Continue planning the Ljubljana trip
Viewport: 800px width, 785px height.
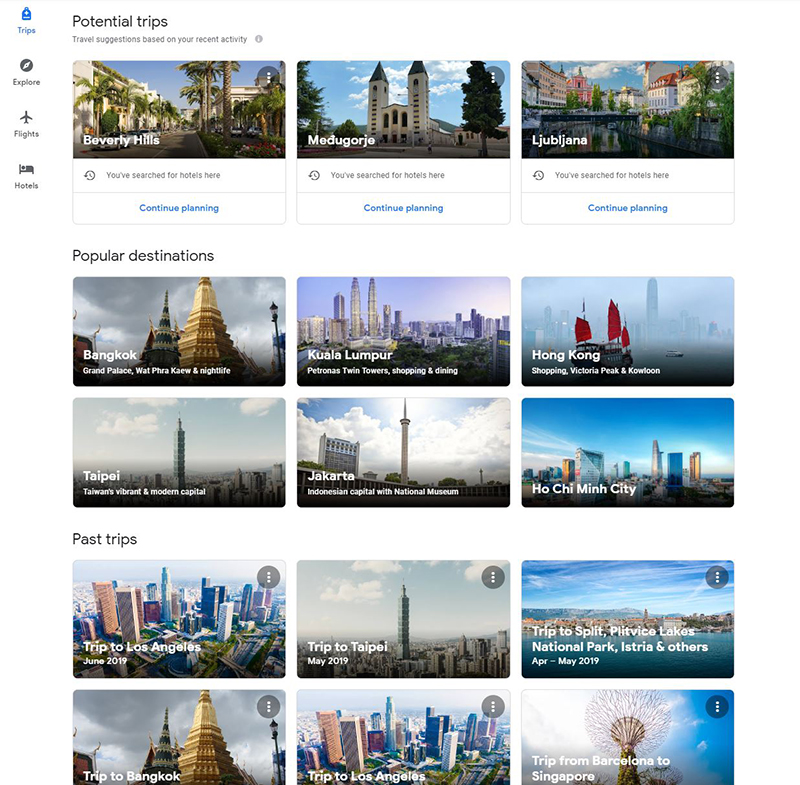(x=627, y=208)
